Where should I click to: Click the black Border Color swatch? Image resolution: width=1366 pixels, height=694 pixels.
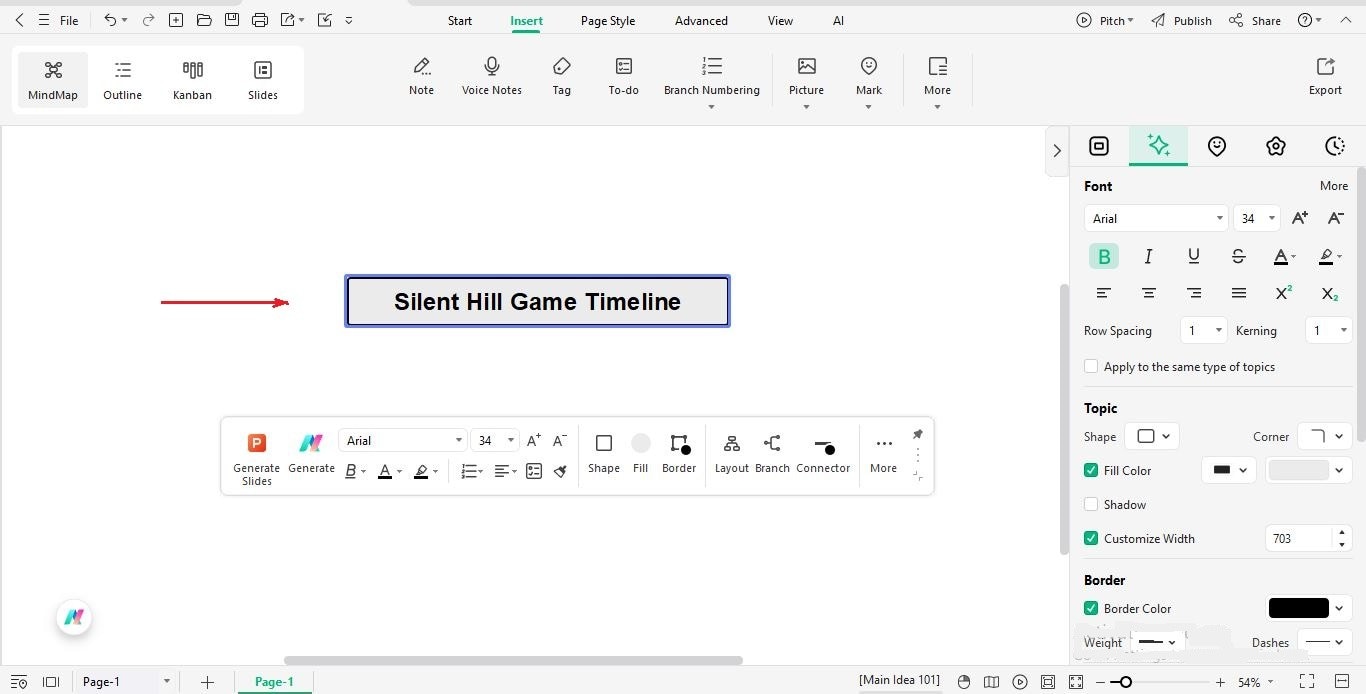point(1298,608)
